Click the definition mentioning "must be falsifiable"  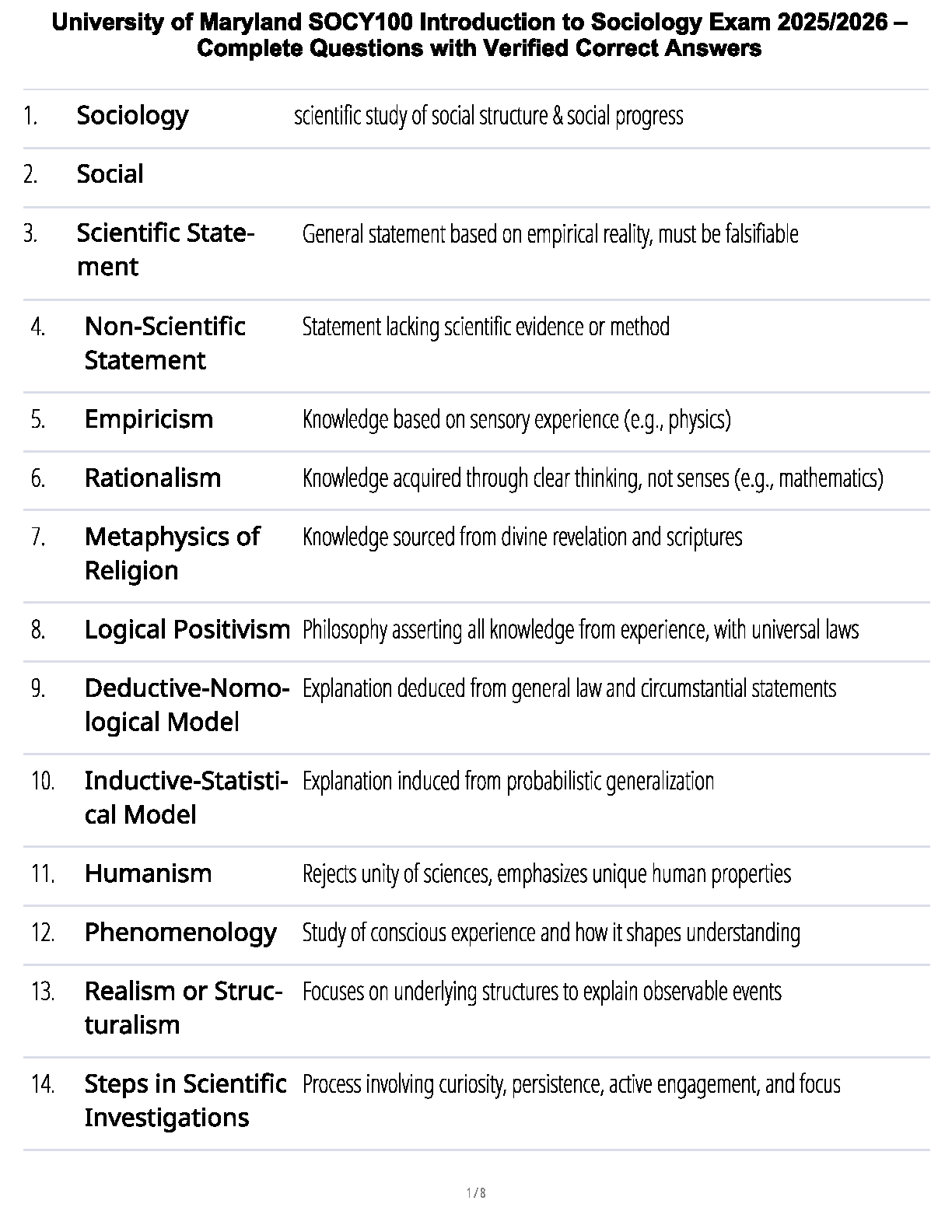pos(550,234)
